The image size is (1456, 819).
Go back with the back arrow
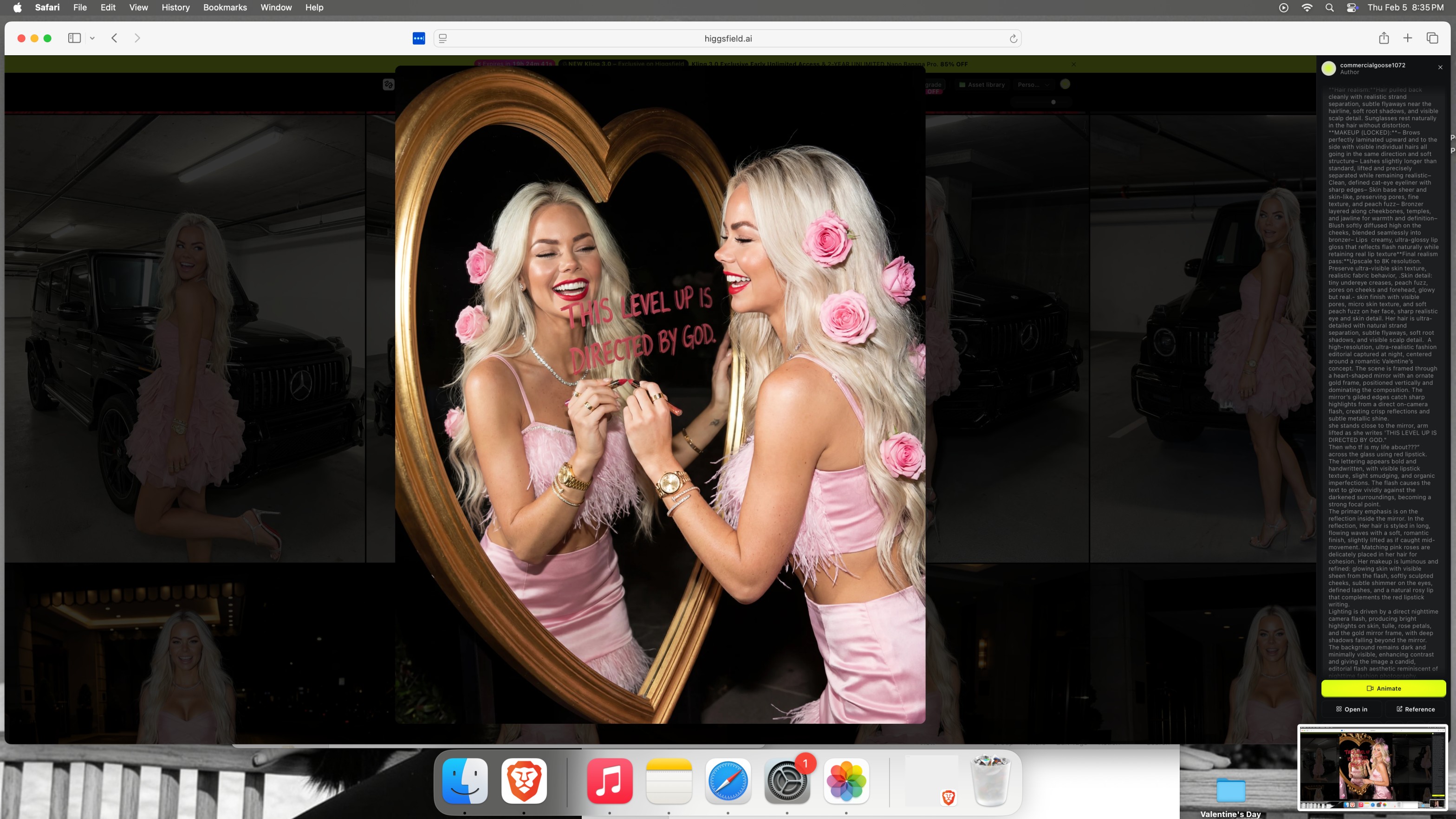click(x=114, y=38)
